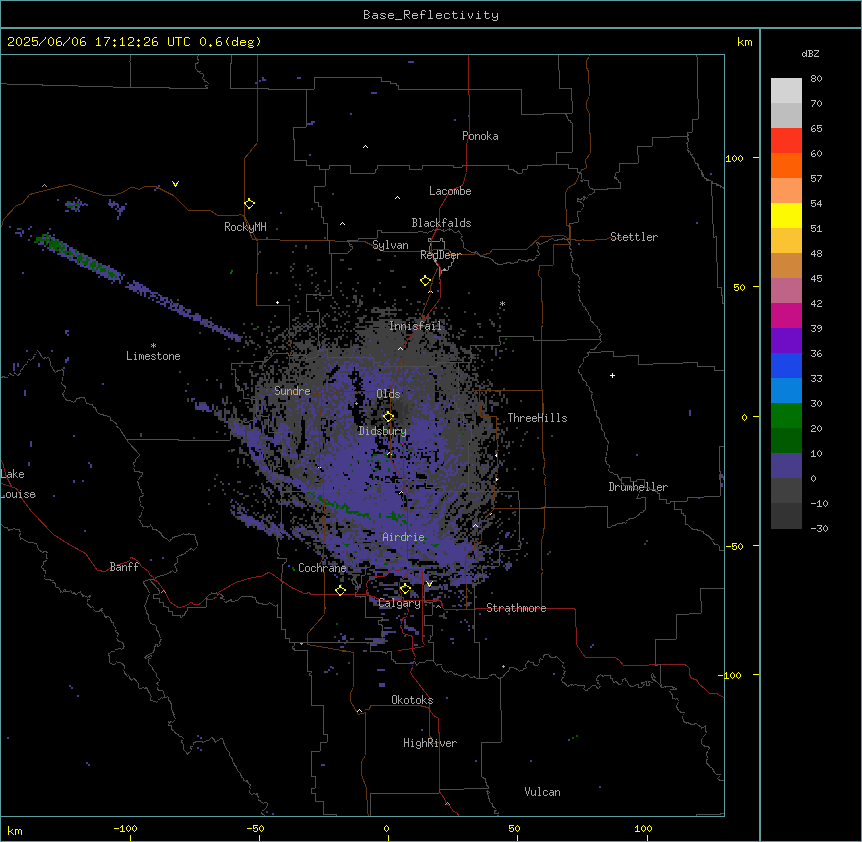
Task: Pick the bright green 30 dBZ legend swatch
Action: pyautogui.click(x=786, y=416)
